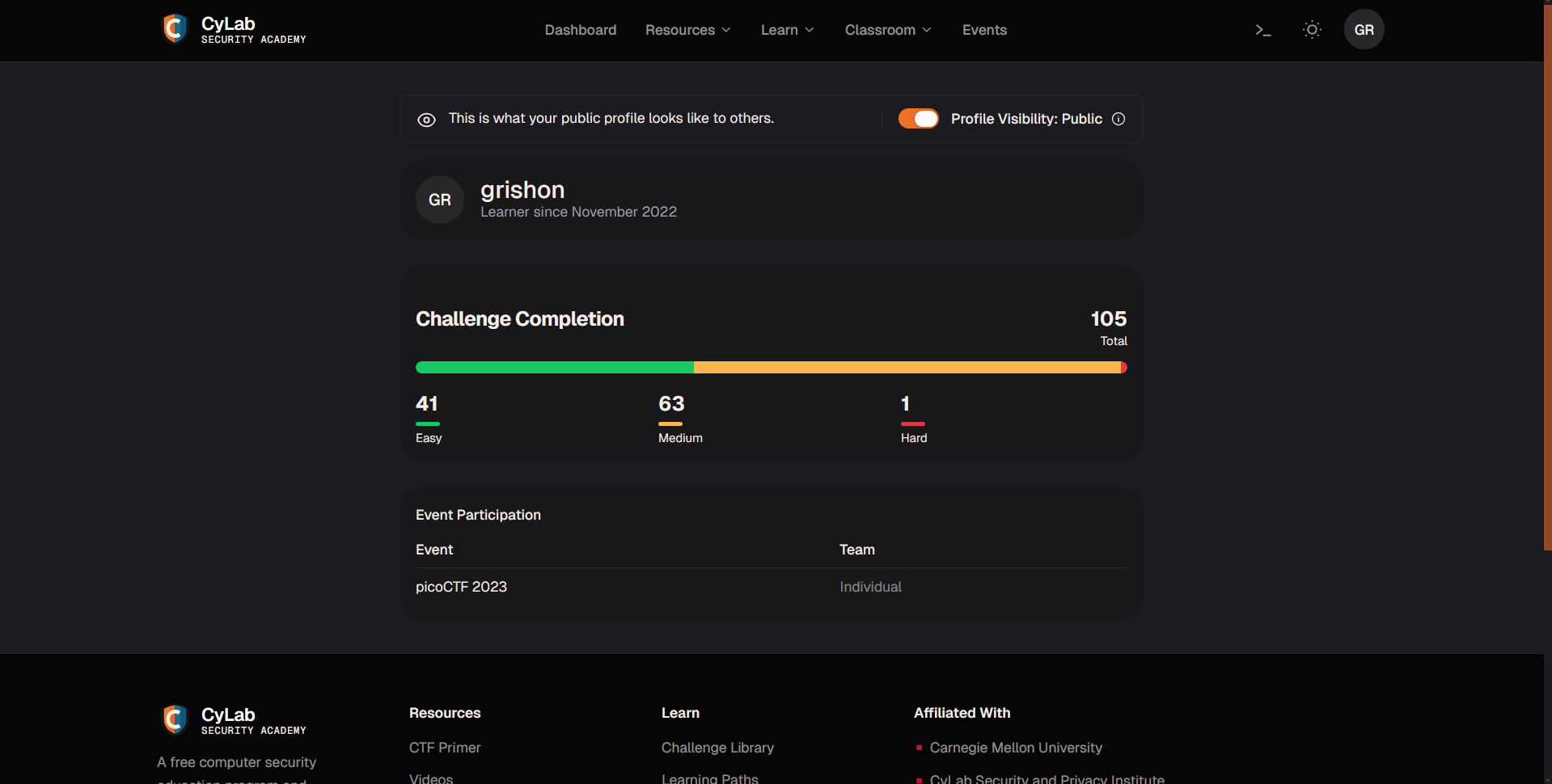Viewport: 1552px width, 784px height.
Task: Click the Team column header
Action: point(856,550)
